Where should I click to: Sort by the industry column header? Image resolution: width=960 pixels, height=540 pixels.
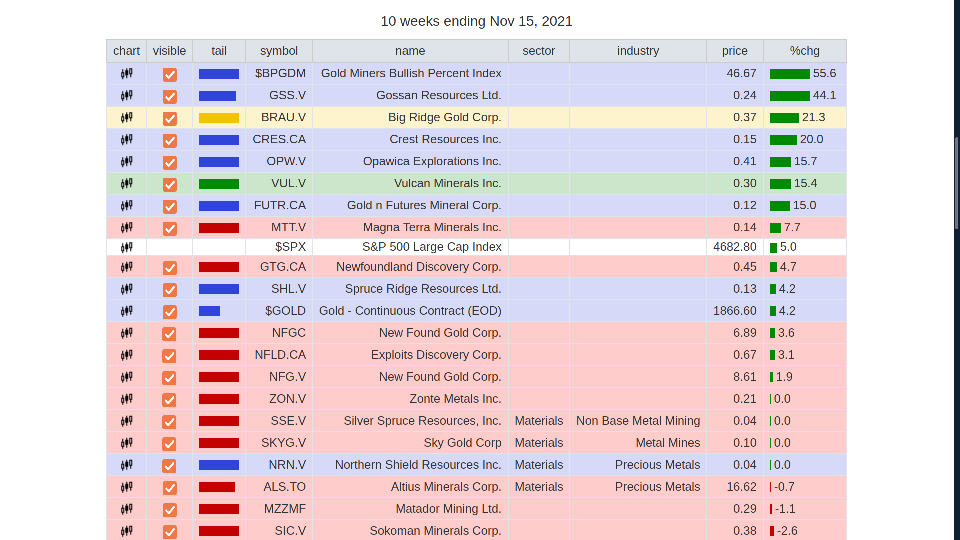coord(637,51)
